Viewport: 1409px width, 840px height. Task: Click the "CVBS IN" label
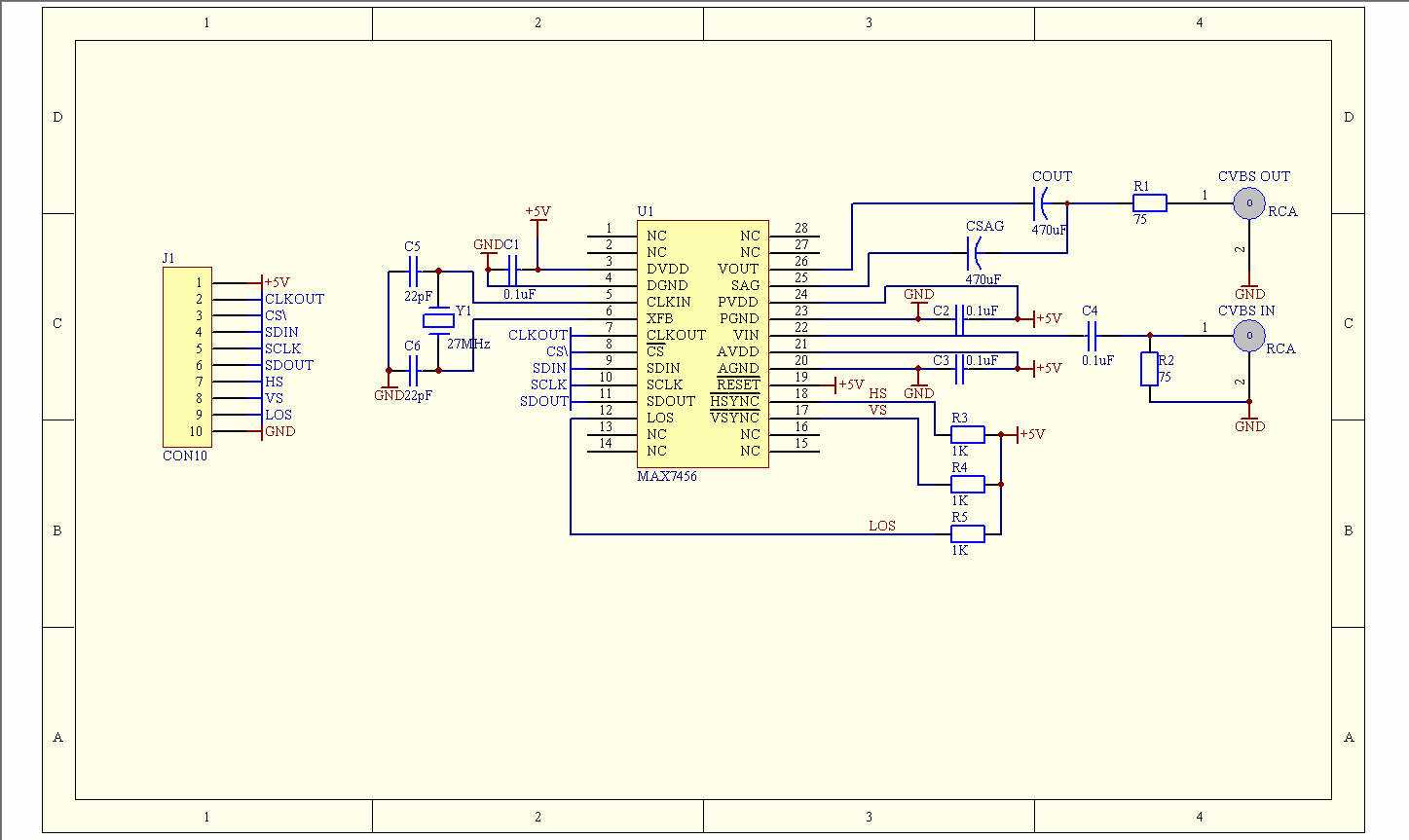click(1247, 310)
